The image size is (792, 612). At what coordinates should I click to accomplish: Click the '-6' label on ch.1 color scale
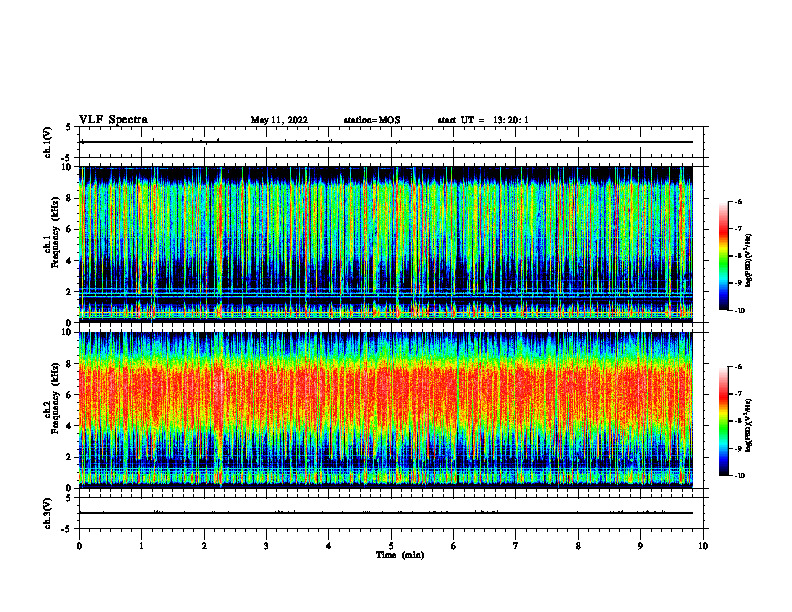pos(738,201)
